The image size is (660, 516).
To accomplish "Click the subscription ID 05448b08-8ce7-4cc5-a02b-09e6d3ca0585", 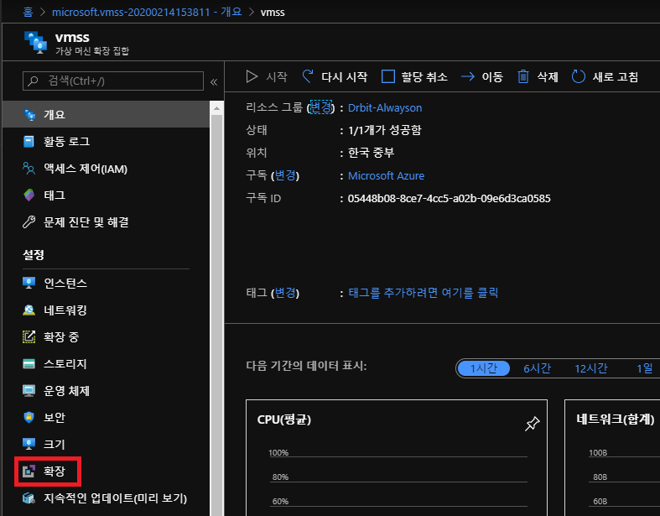I will point(449,198).
